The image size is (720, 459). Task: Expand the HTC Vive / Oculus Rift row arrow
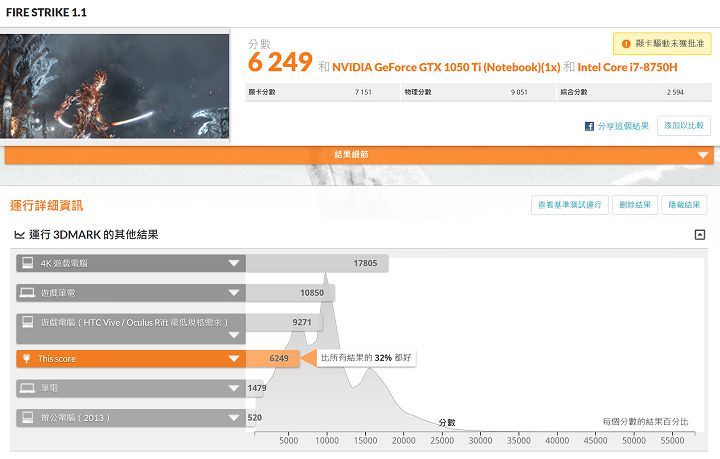[233, 323]
